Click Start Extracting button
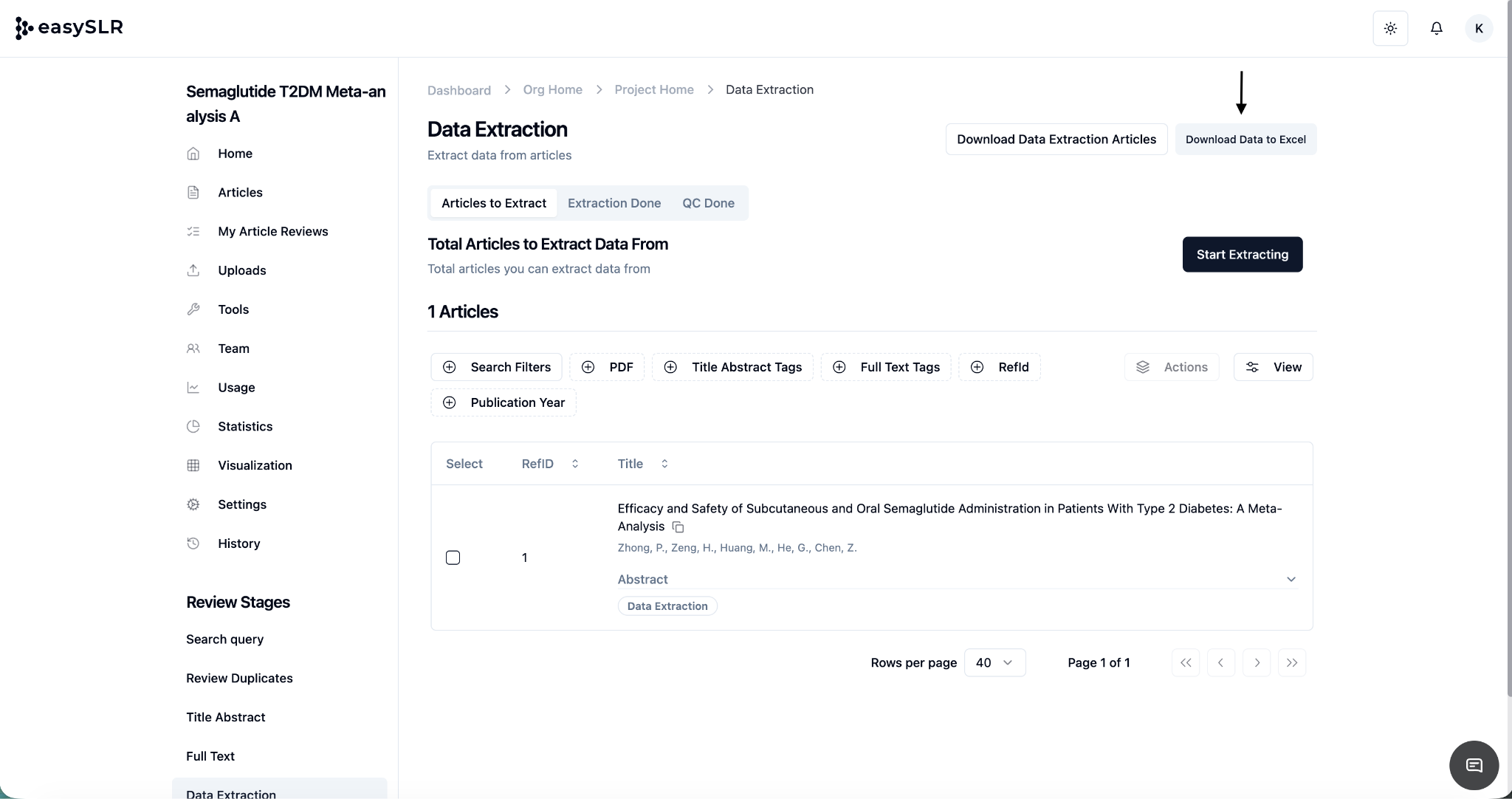1512x799 pixels. click(1242, 254)
